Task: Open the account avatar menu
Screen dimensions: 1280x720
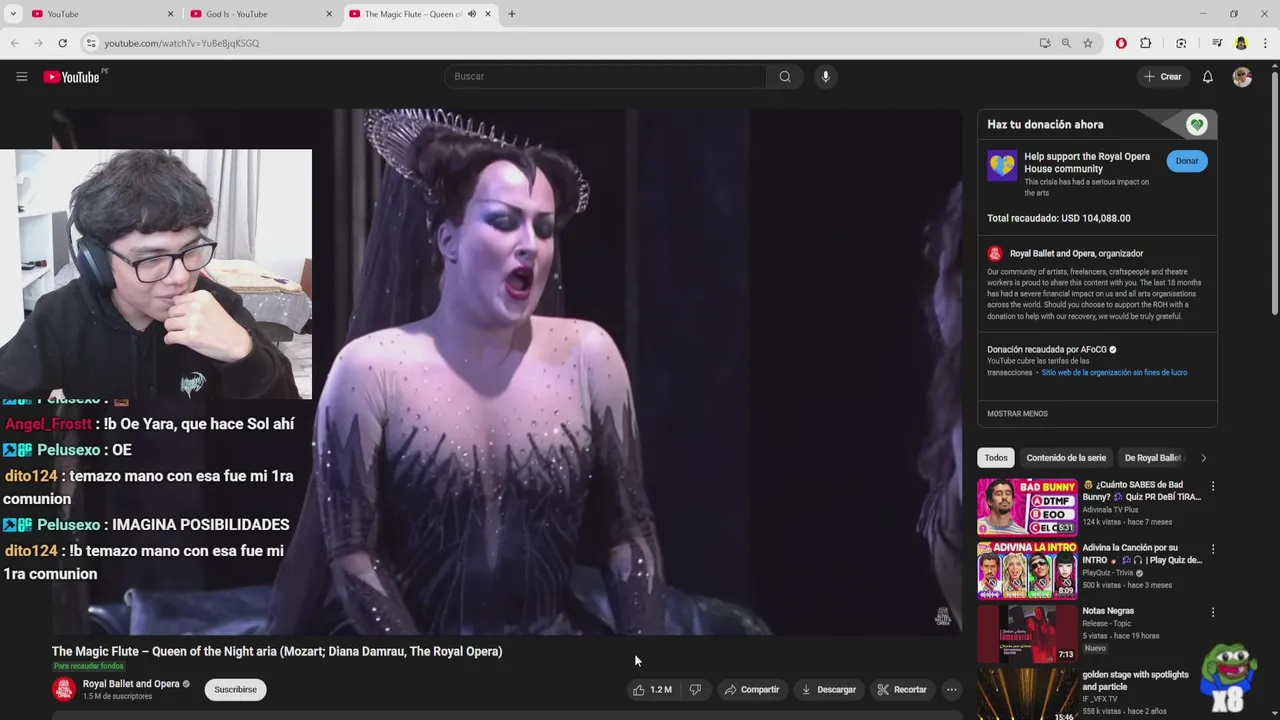Action: click(1242, 76)
